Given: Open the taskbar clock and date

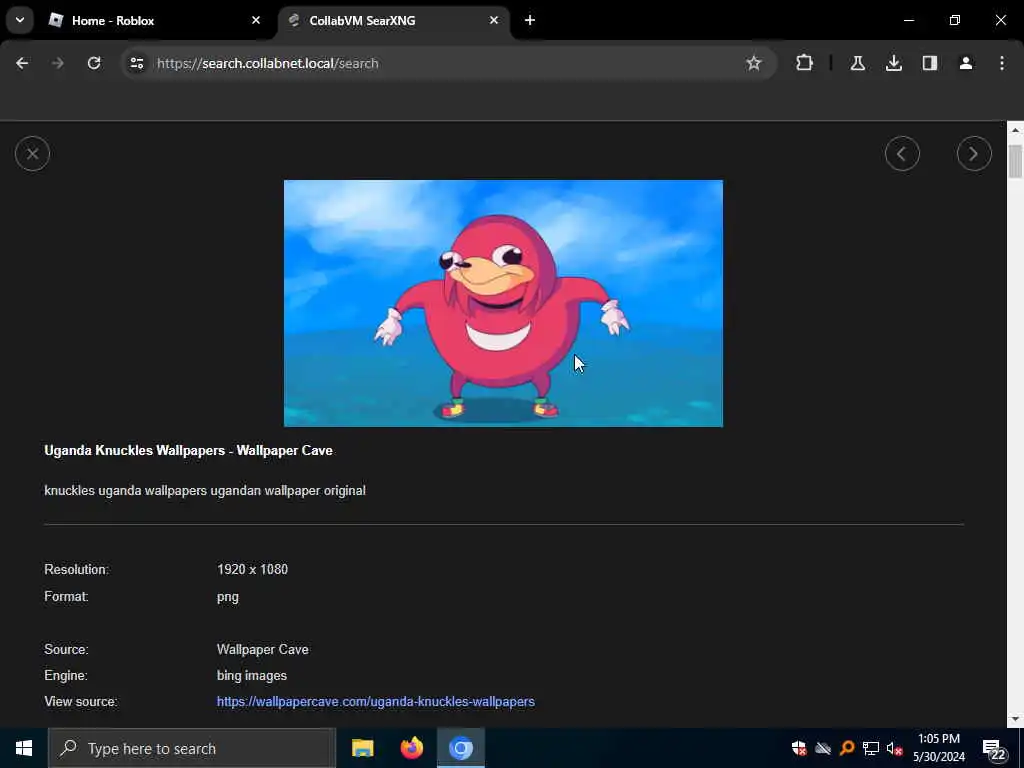Looking at the screenshot, I should pyautogui.click(x=938, y=748).
